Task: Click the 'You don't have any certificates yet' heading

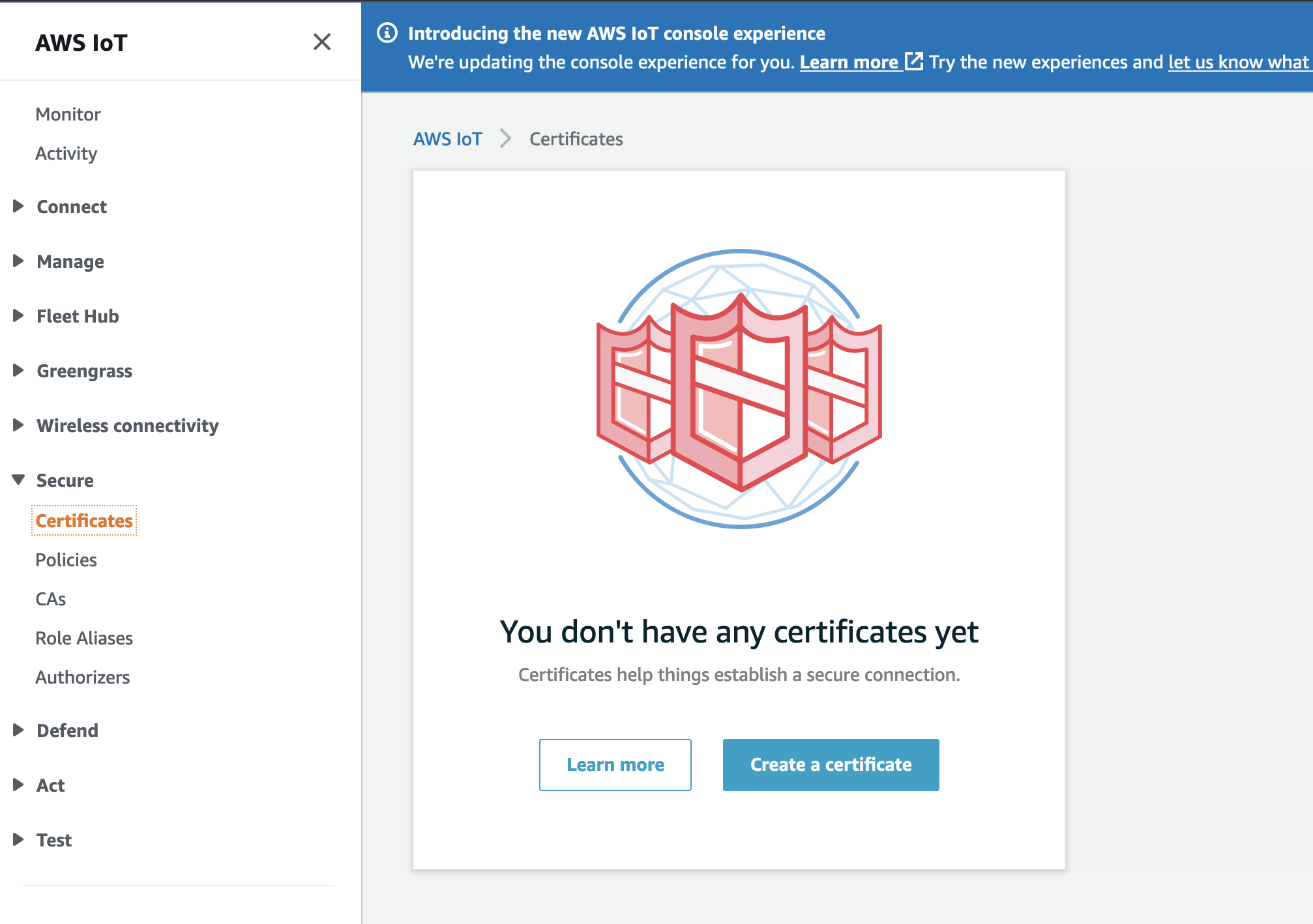Action: pos(739,631)
